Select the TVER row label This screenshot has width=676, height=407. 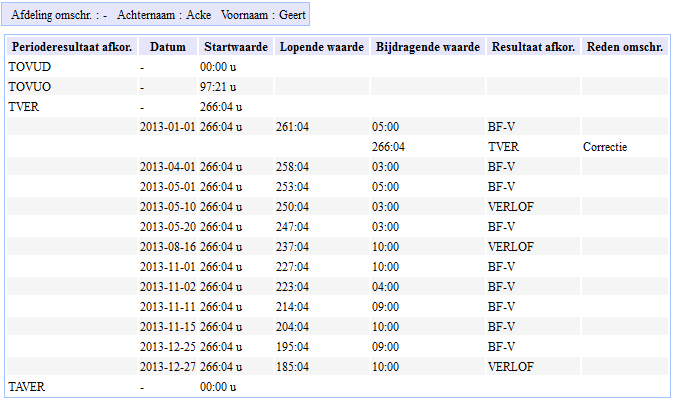[x=24, y=107]
